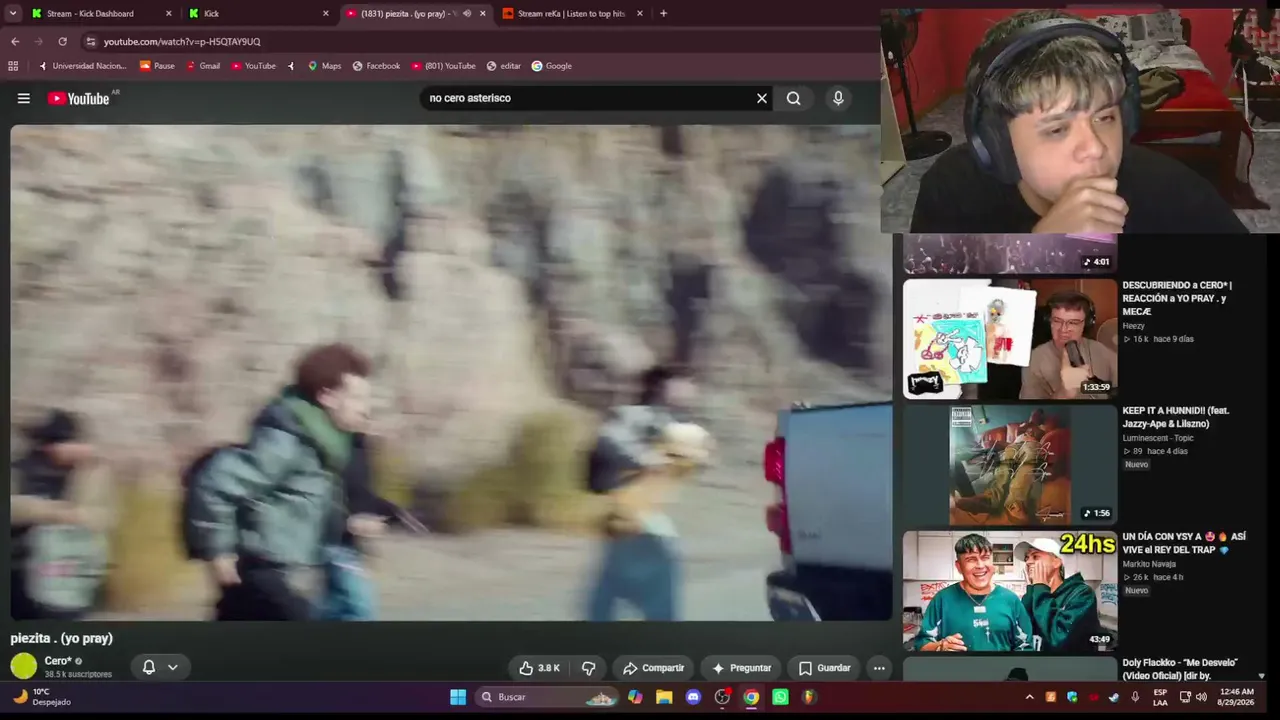Start voice search with the microphone
Image resolution: width=1280 pixels, height=720 pixels.
click(x=838, y=98)
